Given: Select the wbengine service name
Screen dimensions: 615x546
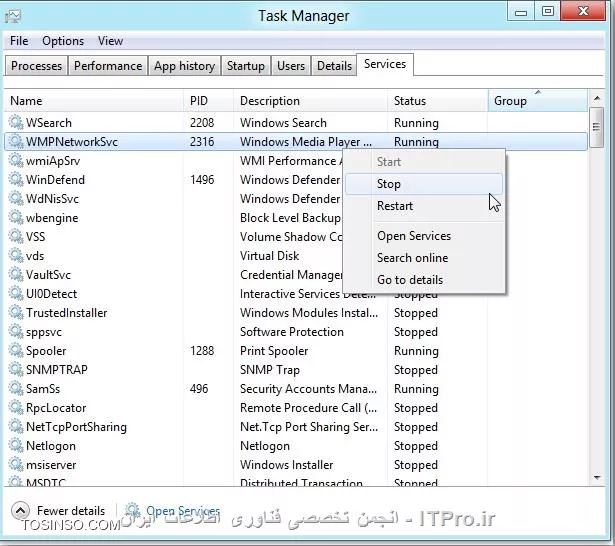Looking at the screenshot, I should point(52,218).
